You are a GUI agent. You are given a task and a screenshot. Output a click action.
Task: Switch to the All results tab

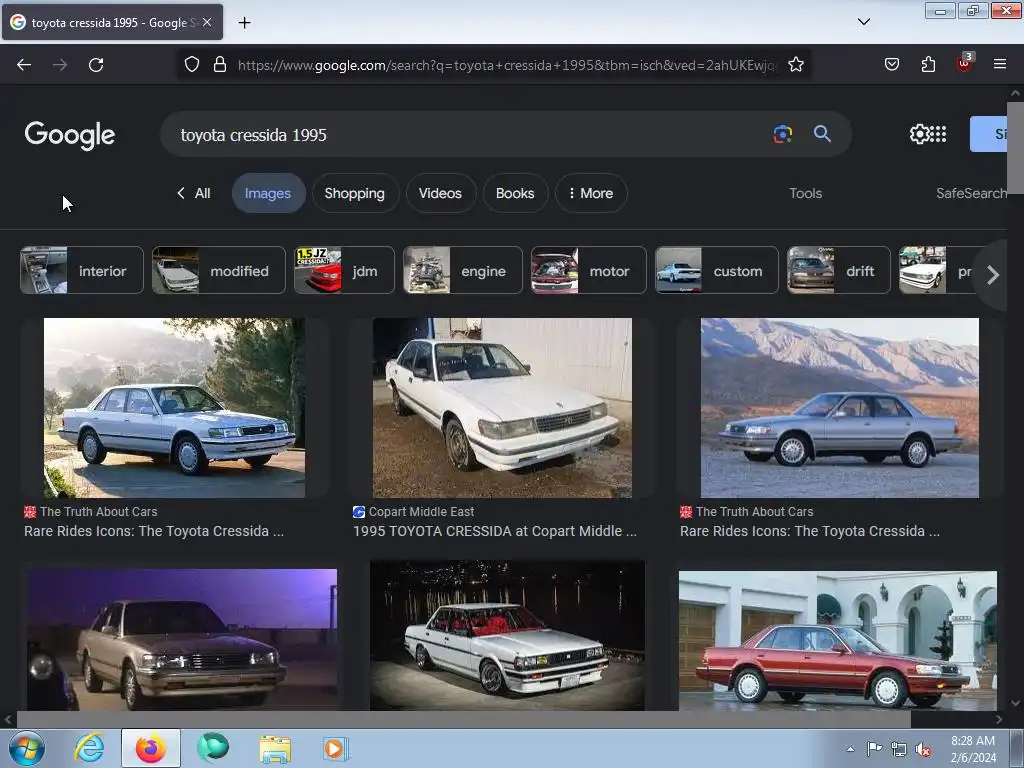point(194,193)
